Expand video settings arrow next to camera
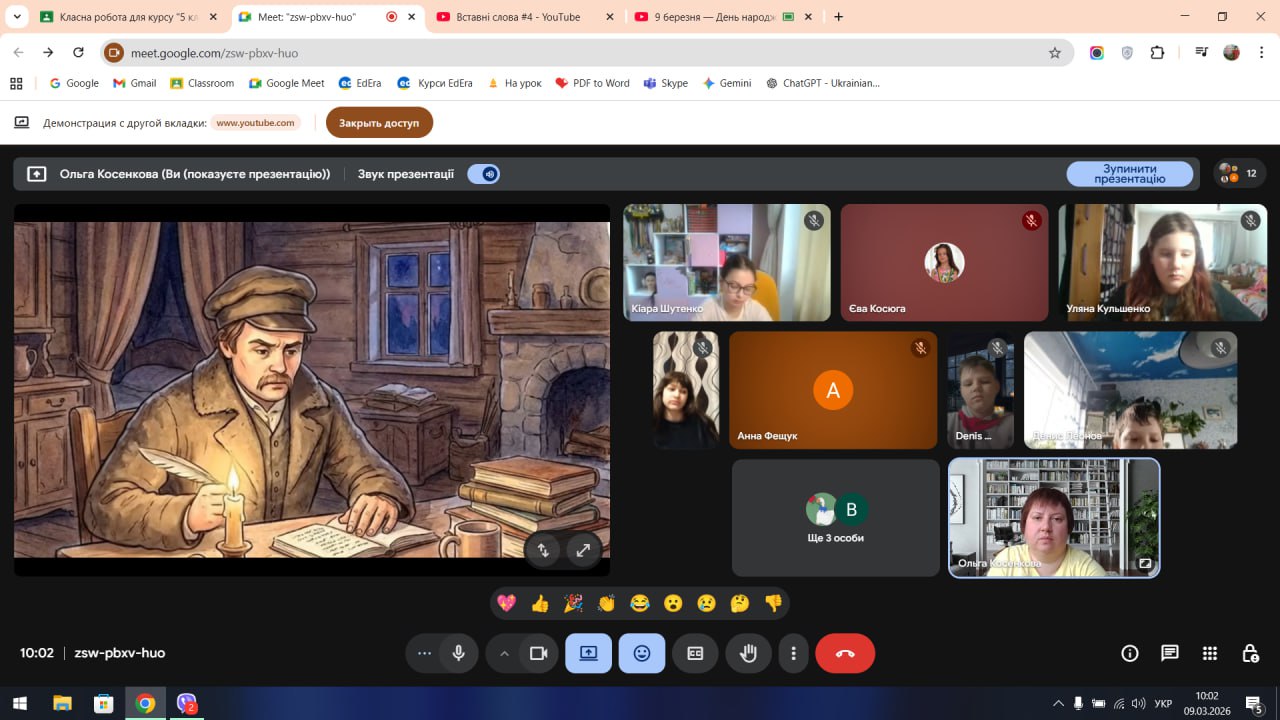The image size is (1280, 720). (x=504, y=653)
